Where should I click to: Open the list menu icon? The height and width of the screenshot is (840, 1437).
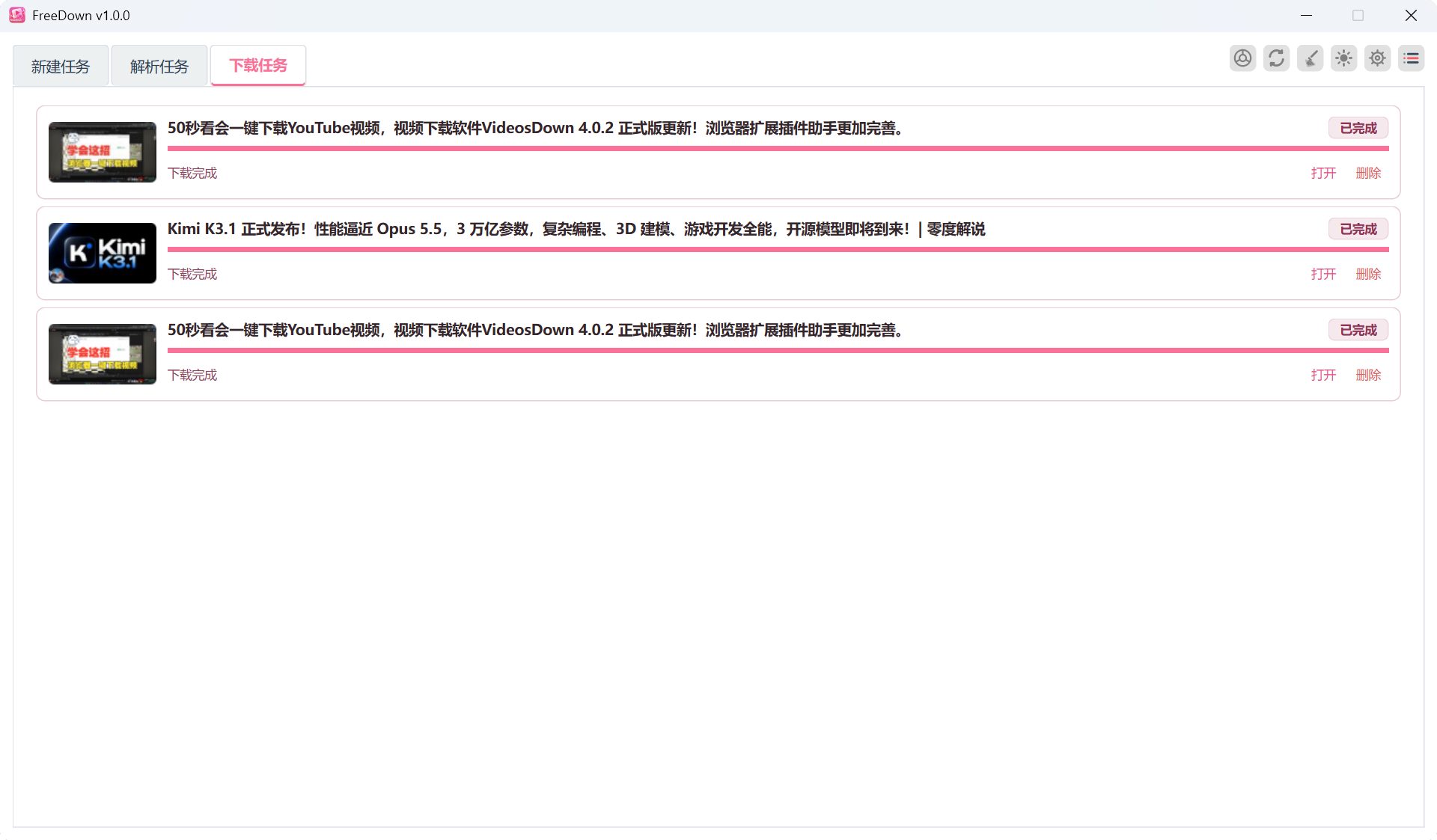tap(1411, 58)
